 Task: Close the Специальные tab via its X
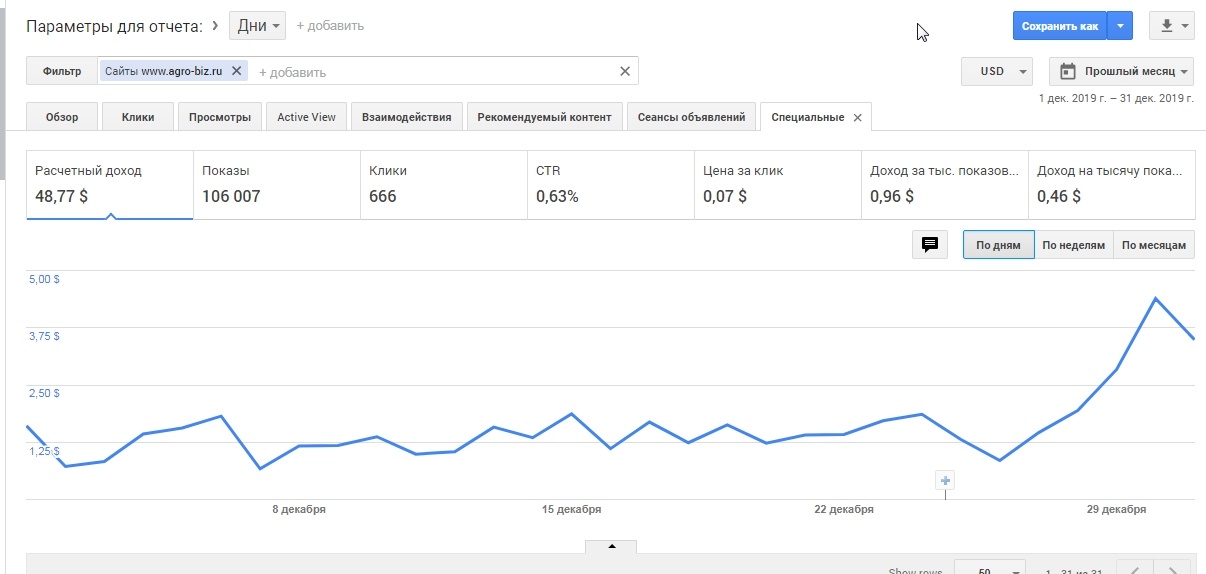click(x=857, y=117)
